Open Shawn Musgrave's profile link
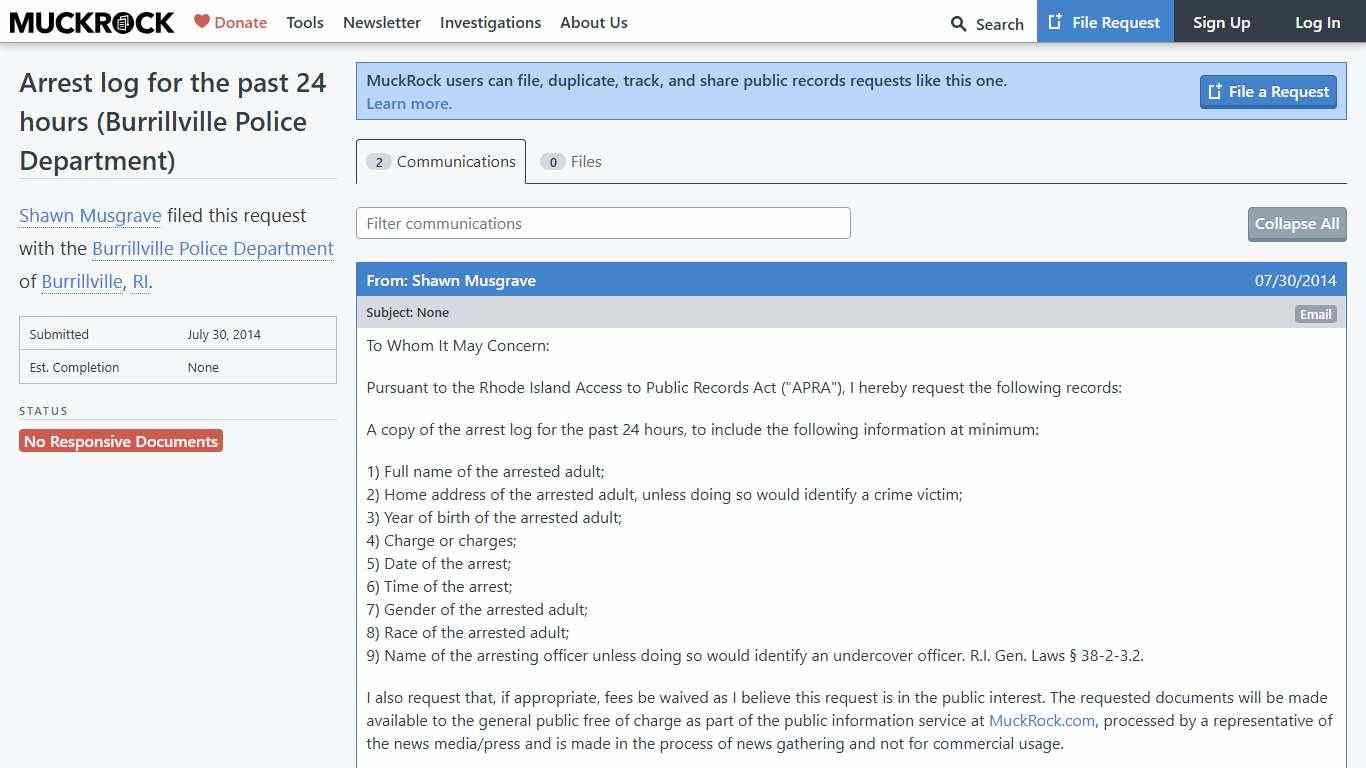 coord(90,216)
